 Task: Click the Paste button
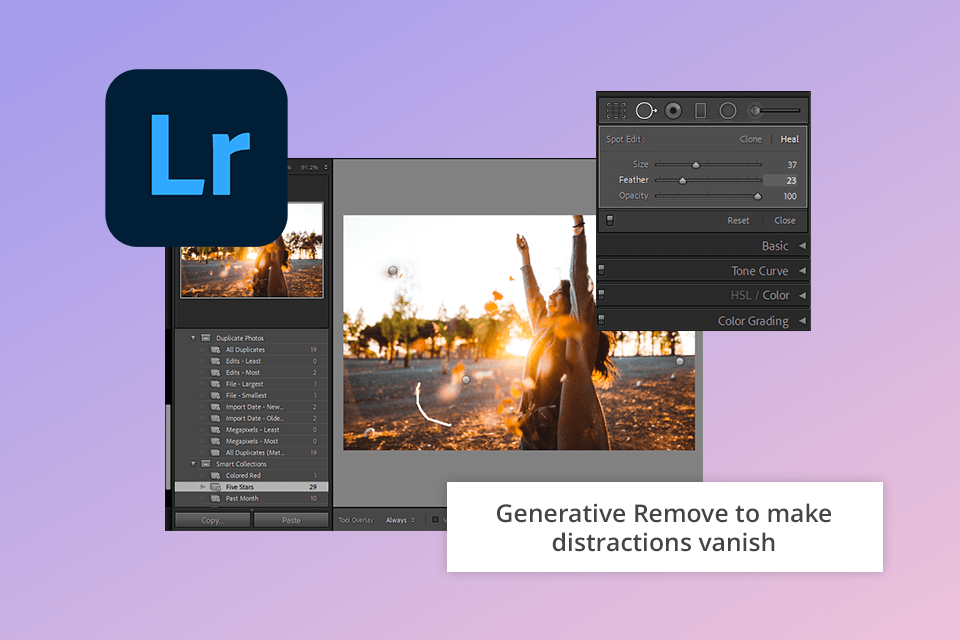pos(291,520)
